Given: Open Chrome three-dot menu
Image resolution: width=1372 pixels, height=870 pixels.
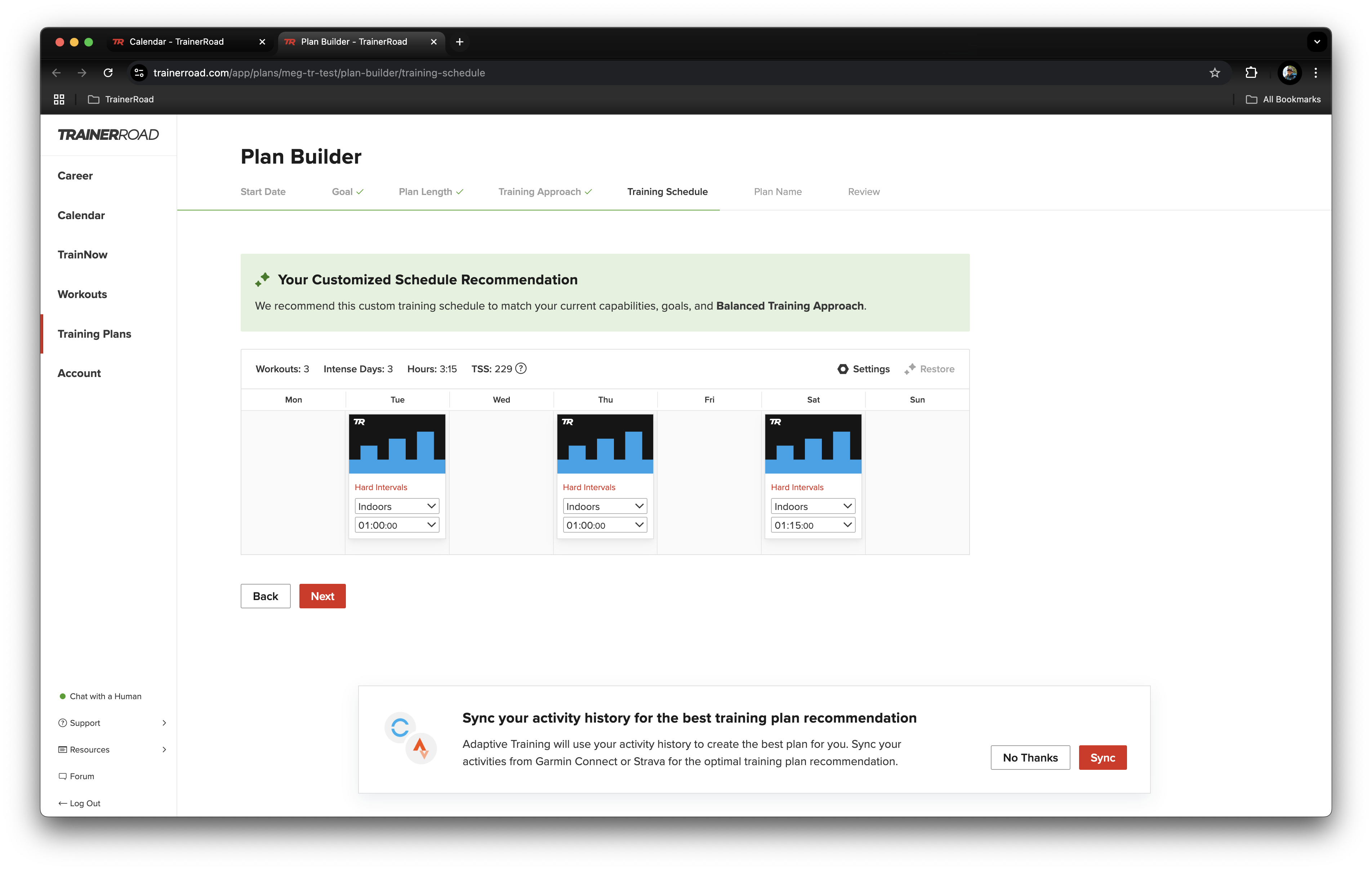Looking at the screenshot, I should tap(1315, 73).
